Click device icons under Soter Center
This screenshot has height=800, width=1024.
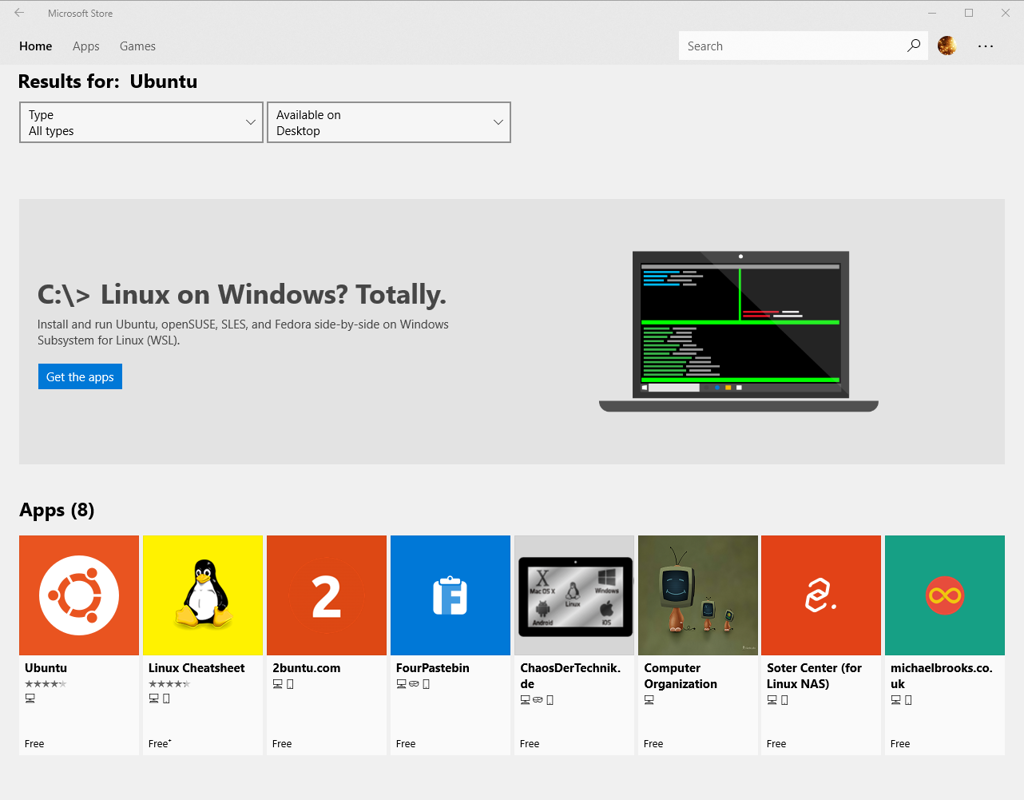[x=778, y=700]
